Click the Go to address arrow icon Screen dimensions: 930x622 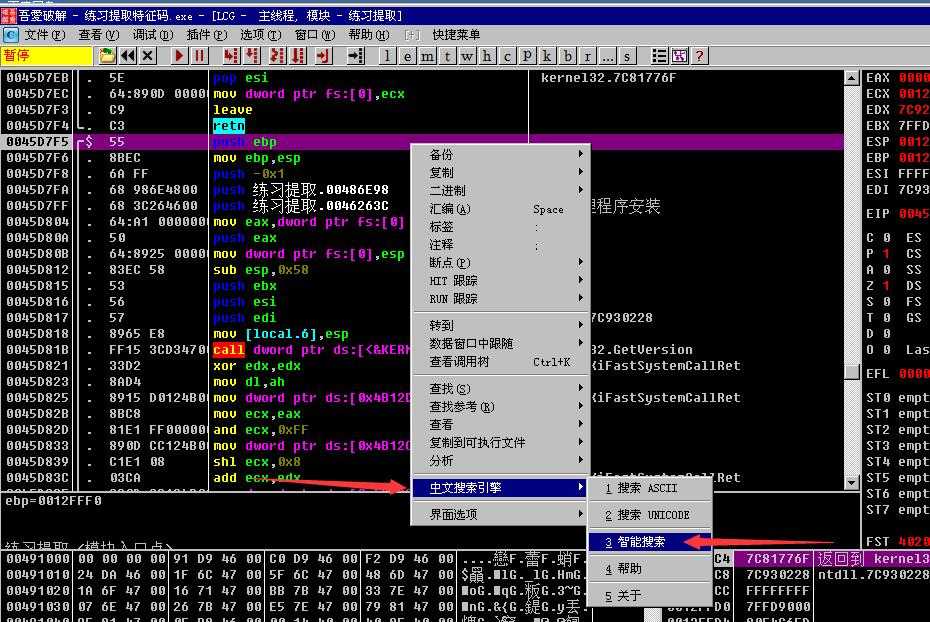coord(355,56)
